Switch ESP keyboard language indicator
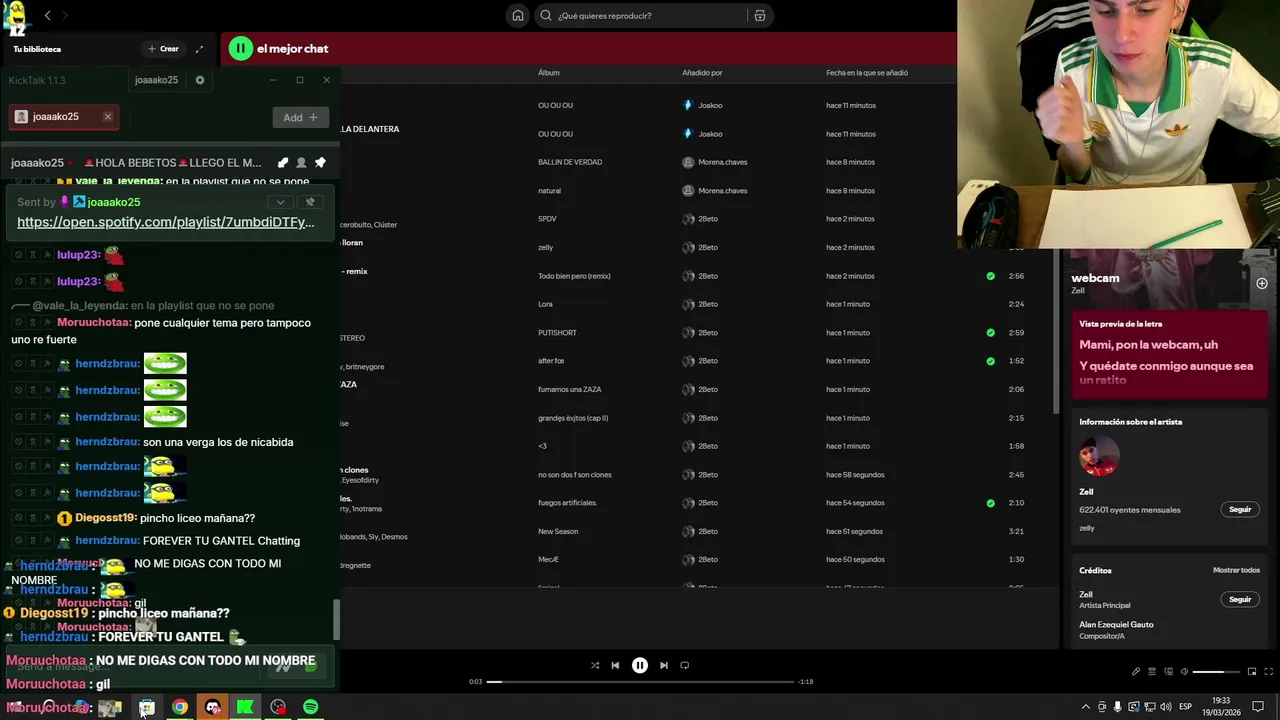The image size is (1280, 720). (x=1185, y=707)
